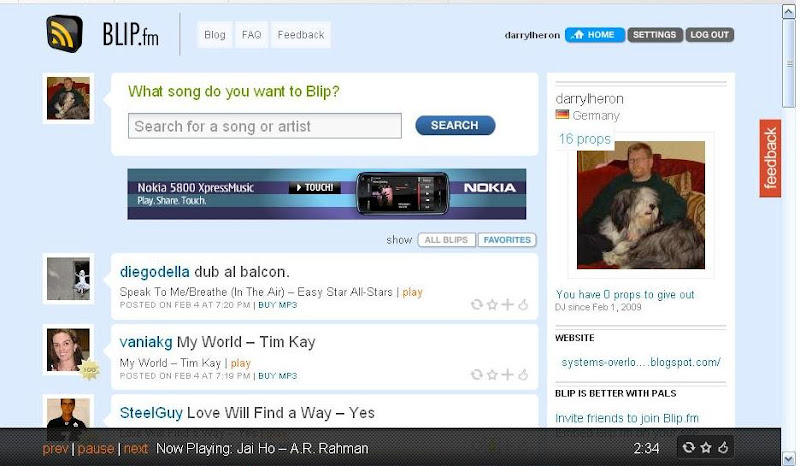Click the TOUCH! button in Nokia ad

315,188
